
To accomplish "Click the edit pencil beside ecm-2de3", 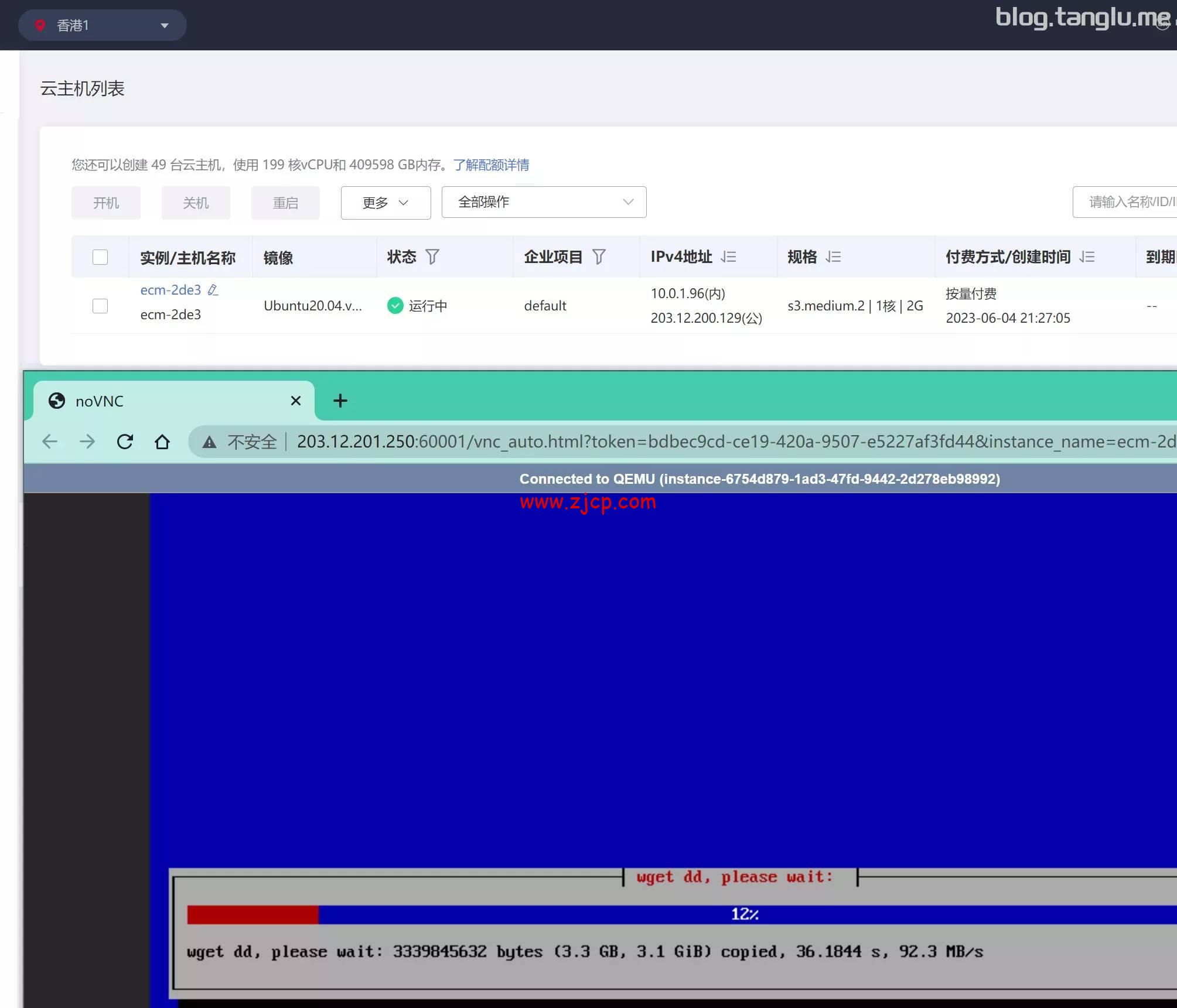I will pos(213,289).
